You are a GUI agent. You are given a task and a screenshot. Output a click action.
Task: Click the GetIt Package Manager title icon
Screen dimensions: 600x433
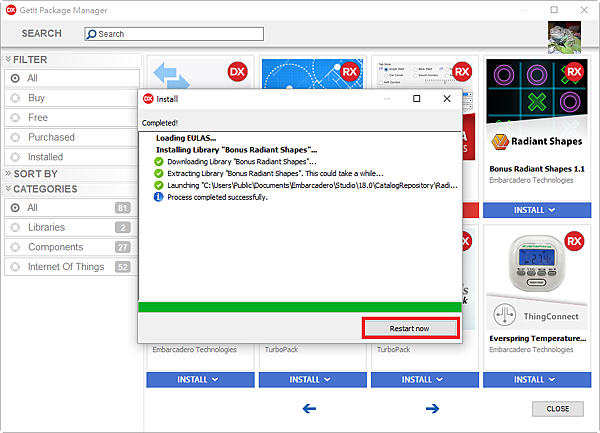click(x=11, y=10)
